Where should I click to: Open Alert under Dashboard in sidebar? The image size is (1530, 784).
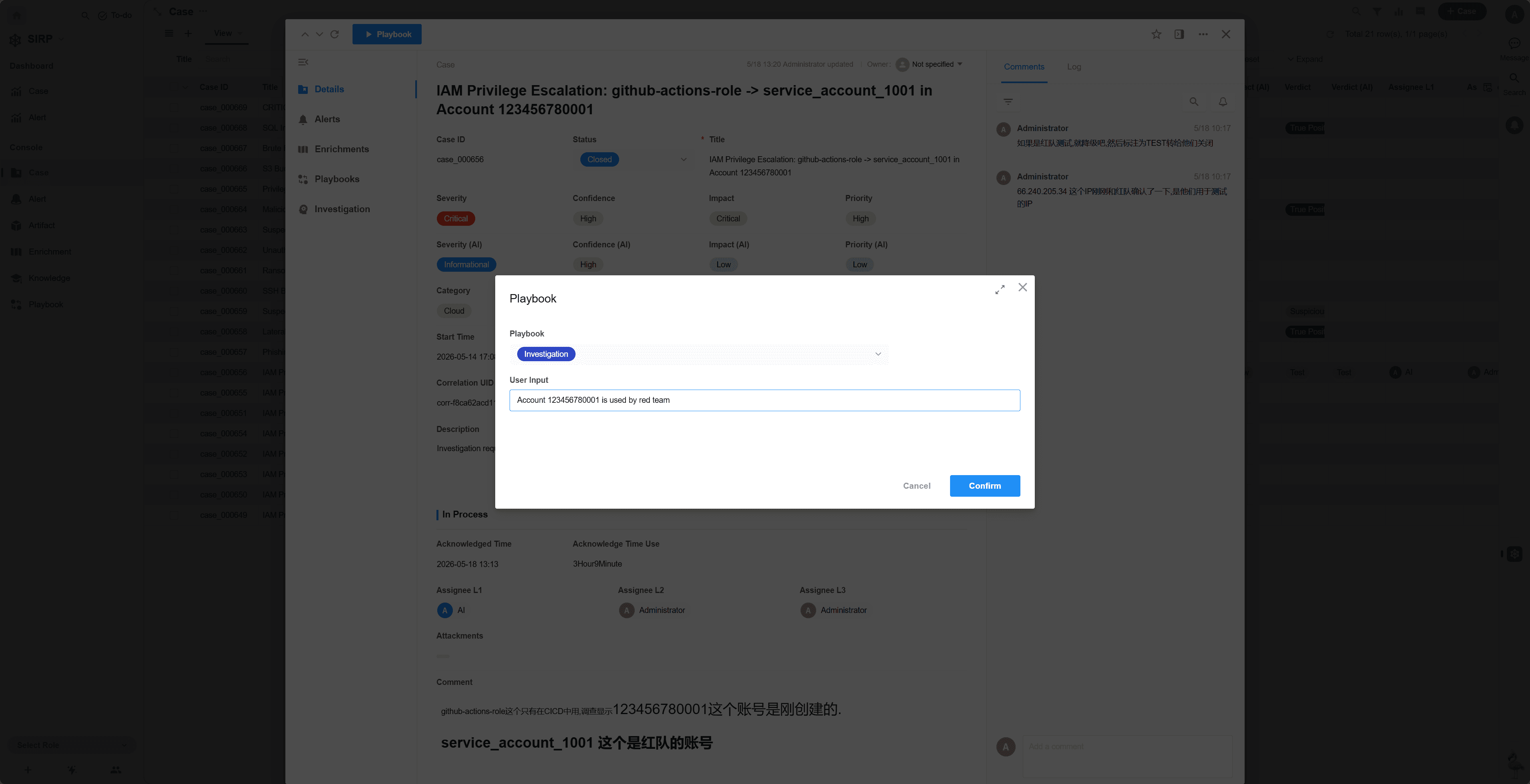pos(38,117)
